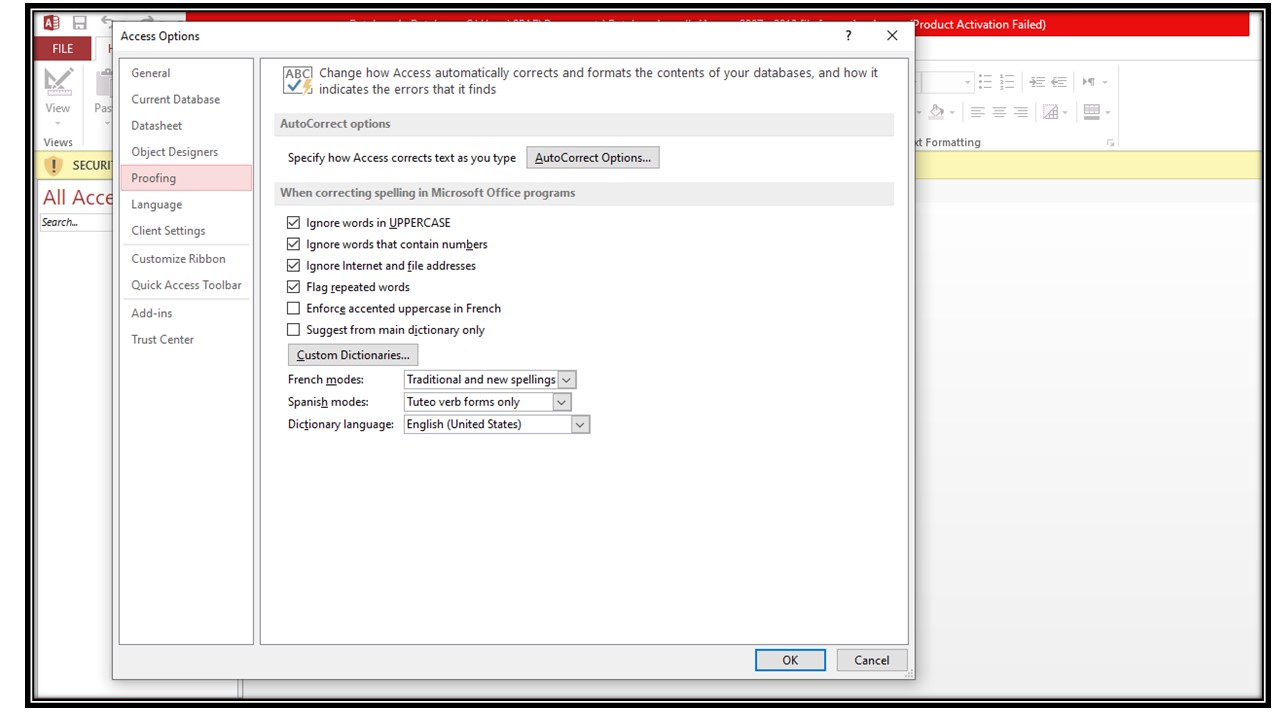
Task: Open the Text Formatting dialog launcher
Action: tap(1111, 143)
